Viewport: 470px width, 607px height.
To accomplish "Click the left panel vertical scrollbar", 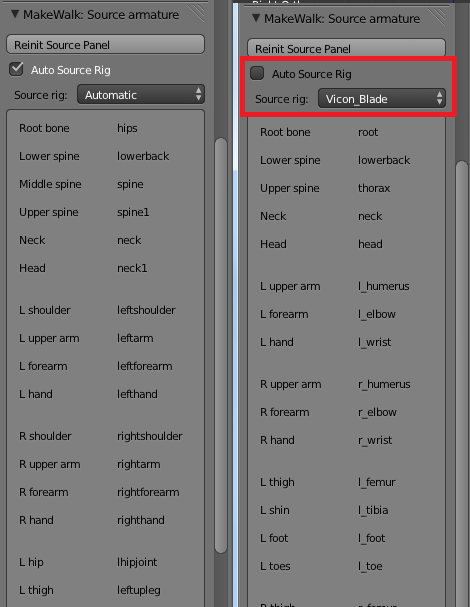I will (221, 345).
